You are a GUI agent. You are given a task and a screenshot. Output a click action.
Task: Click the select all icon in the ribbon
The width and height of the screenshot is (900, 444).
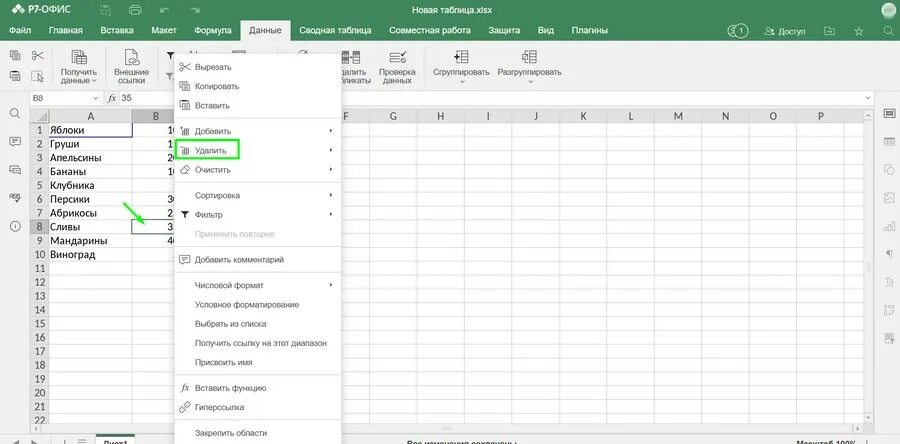click(x=37, y=76)
